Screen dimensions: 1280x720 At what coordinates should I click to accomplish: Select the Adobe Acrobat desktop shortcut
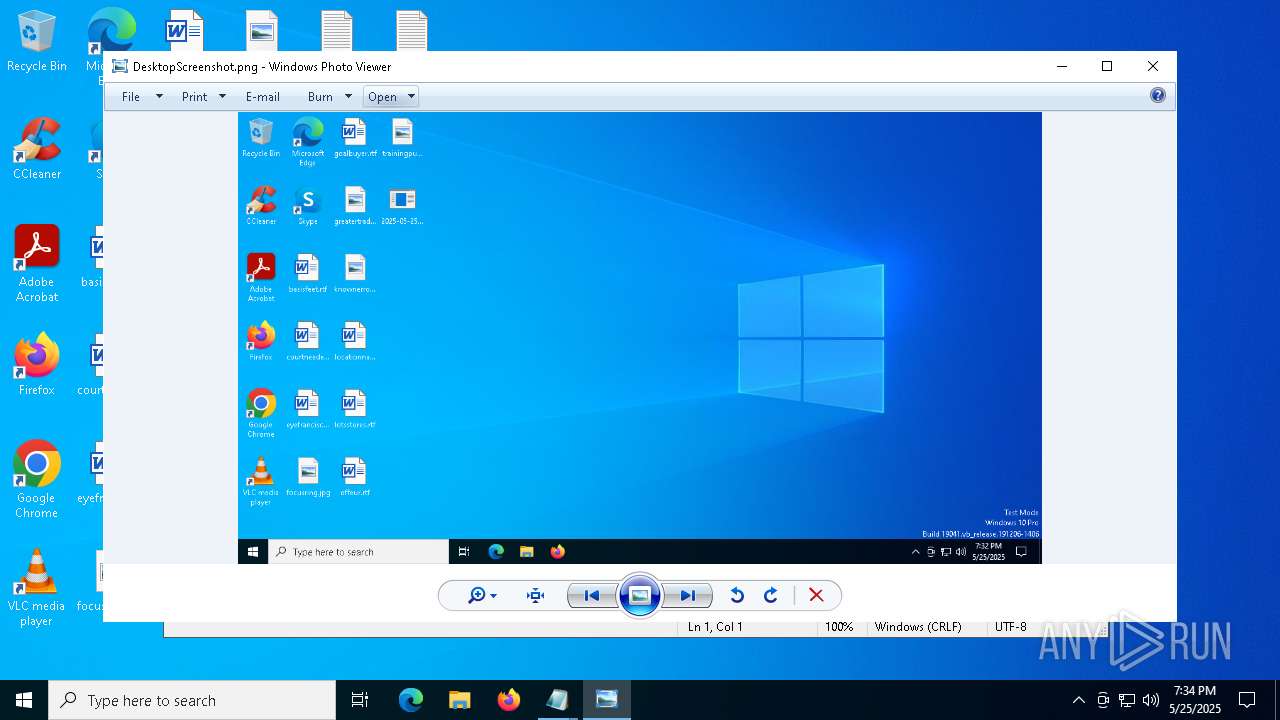37,264
